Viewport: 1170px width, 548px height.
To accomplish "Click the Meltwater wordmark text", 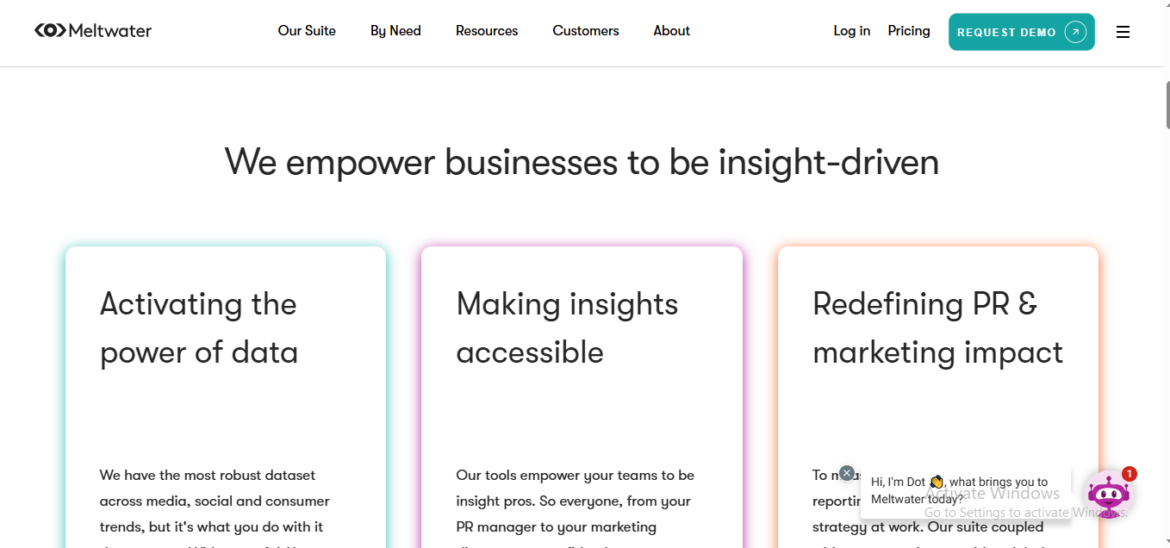I will 110,31.
